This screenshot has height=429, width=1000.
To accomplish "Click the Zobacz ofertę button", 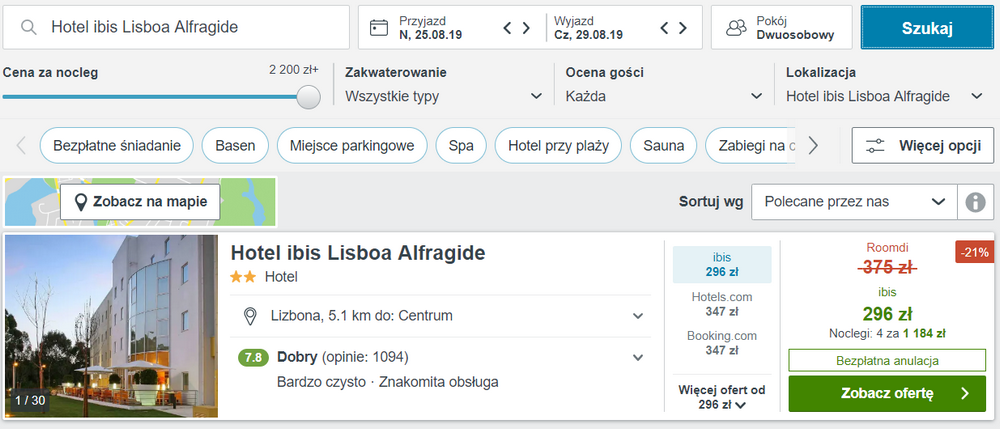I will coord(887,393).
